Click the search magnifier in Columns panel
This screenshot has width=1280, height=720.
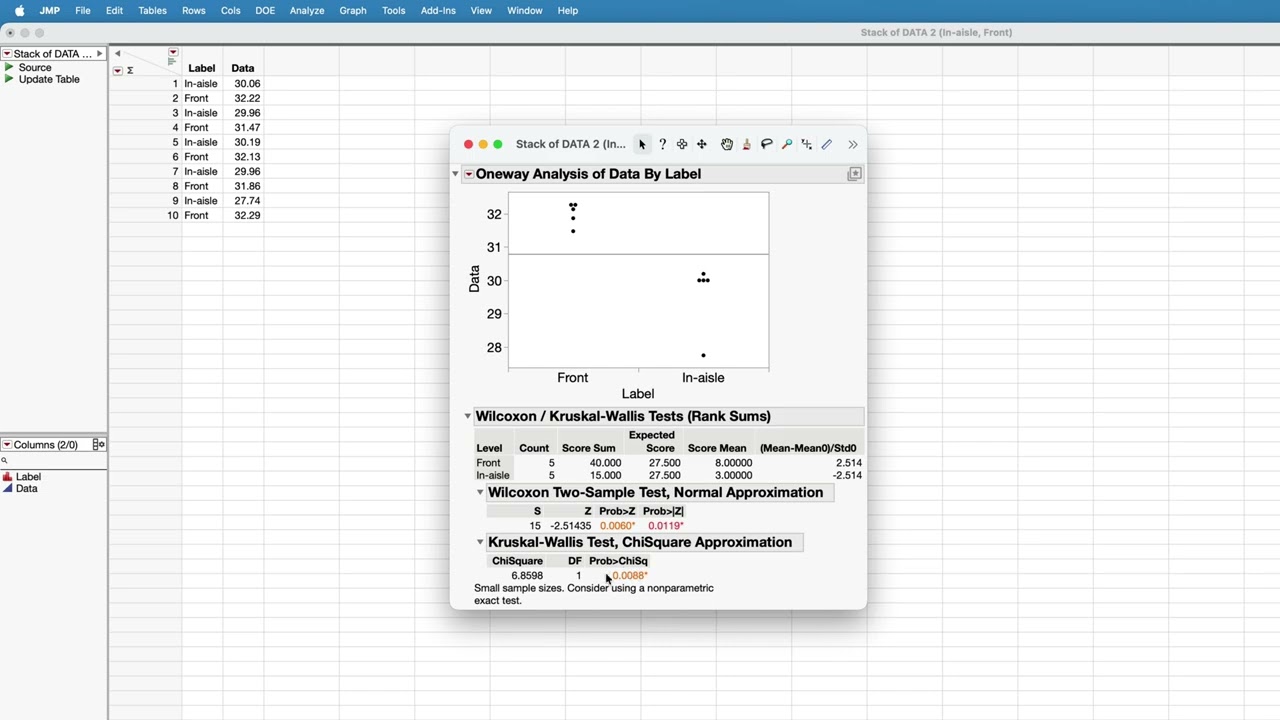pyautogui.click(x=4, y=461)
